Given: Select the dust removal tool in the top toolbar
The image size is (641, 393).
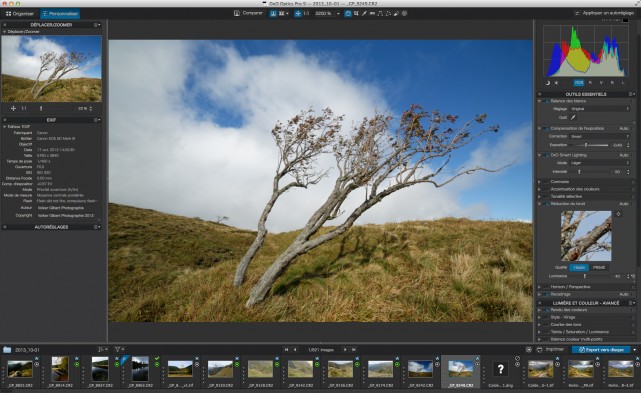Looking at the screenshot, I should point(396,13).
